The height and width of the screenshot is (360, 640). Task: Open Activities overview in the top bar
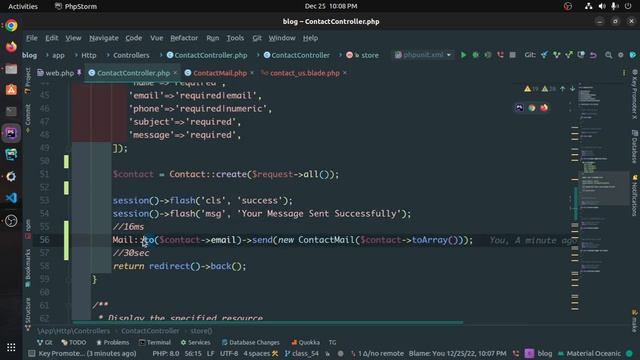(x=23, y=6)
